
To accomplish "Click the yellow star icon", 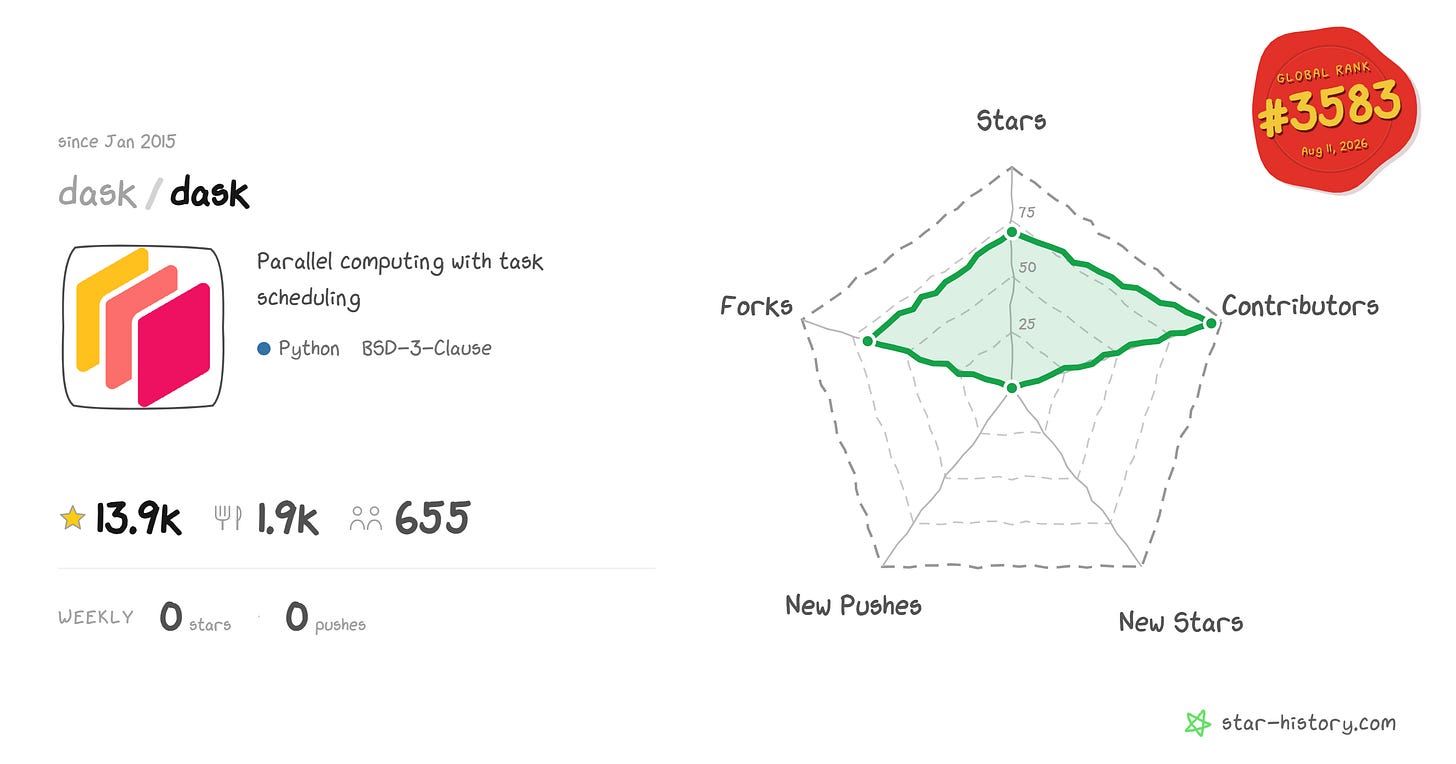I will click(72, 518).
